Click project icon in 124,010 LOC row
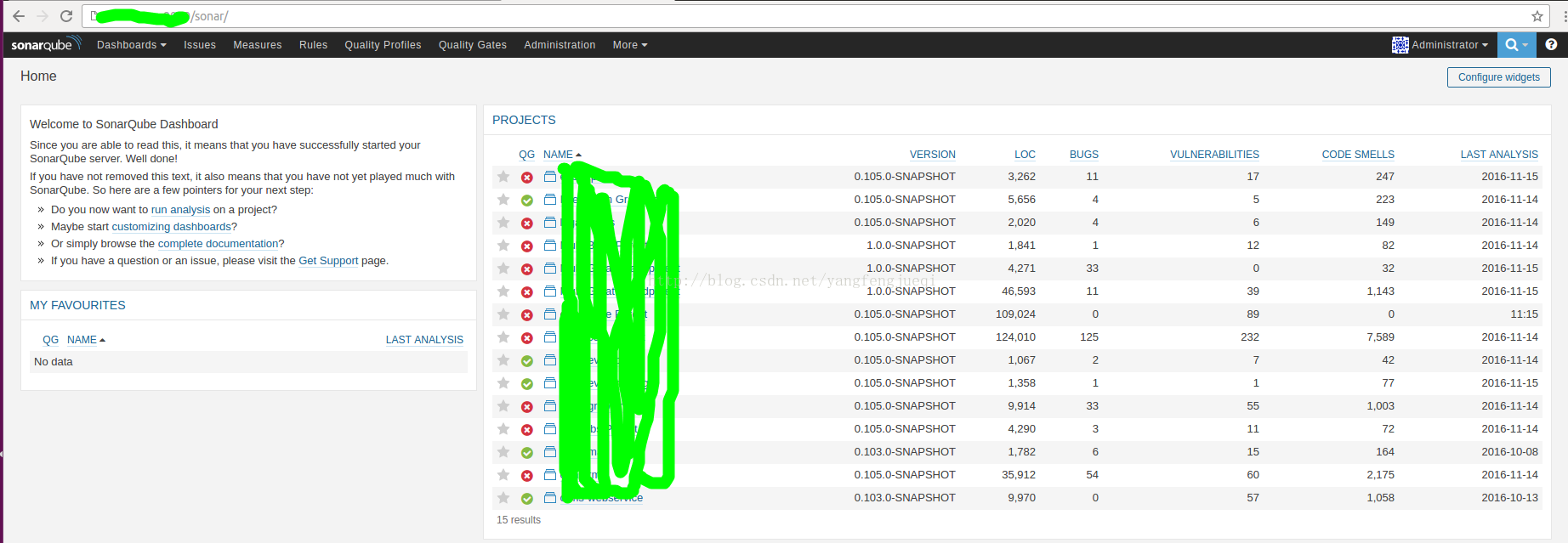Image resolution: width=1568 pixels, height=543 pixels. [550, 337]
